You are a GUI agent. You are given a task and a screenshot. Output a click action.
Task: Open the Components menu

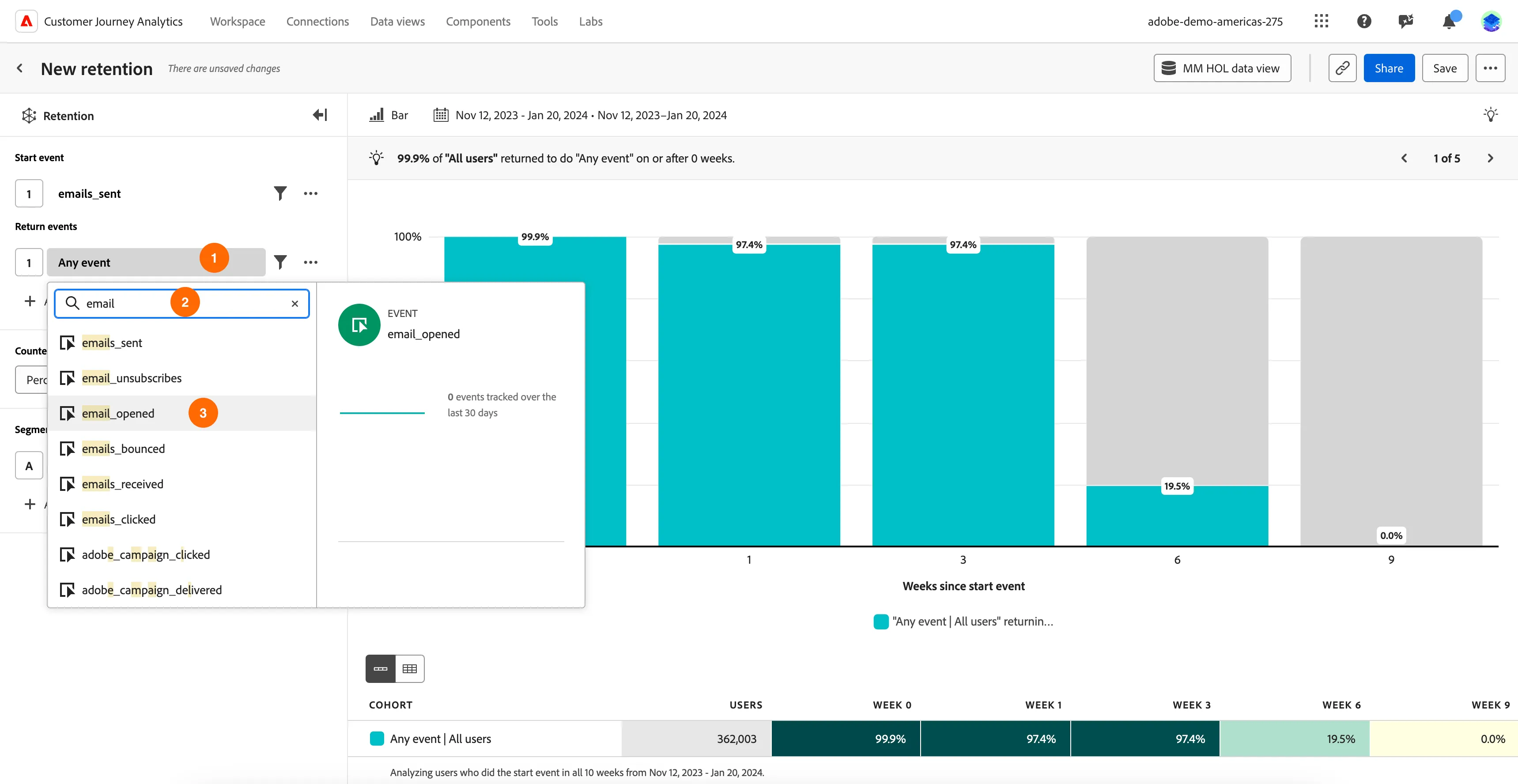click(x=478, y=21)
